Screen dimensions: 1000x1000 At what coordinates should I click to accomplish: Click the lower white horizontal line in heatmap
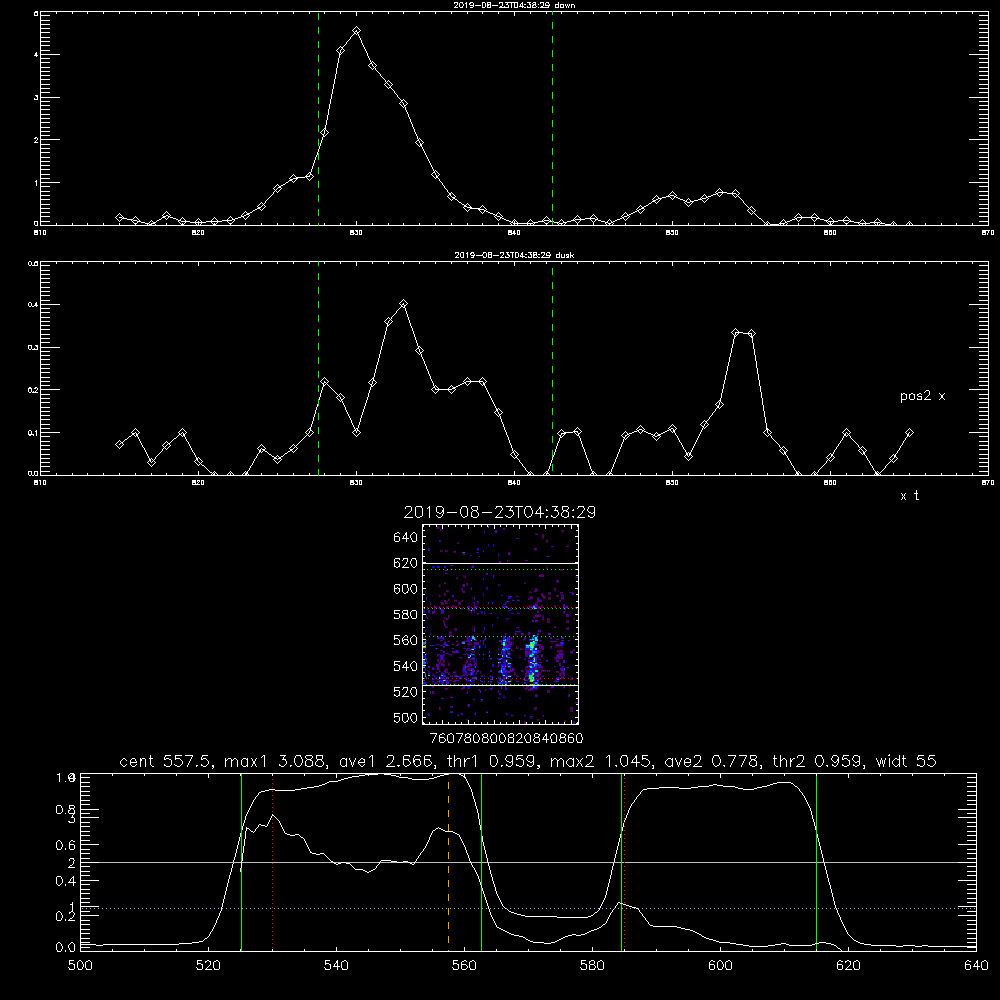point(500,685)
